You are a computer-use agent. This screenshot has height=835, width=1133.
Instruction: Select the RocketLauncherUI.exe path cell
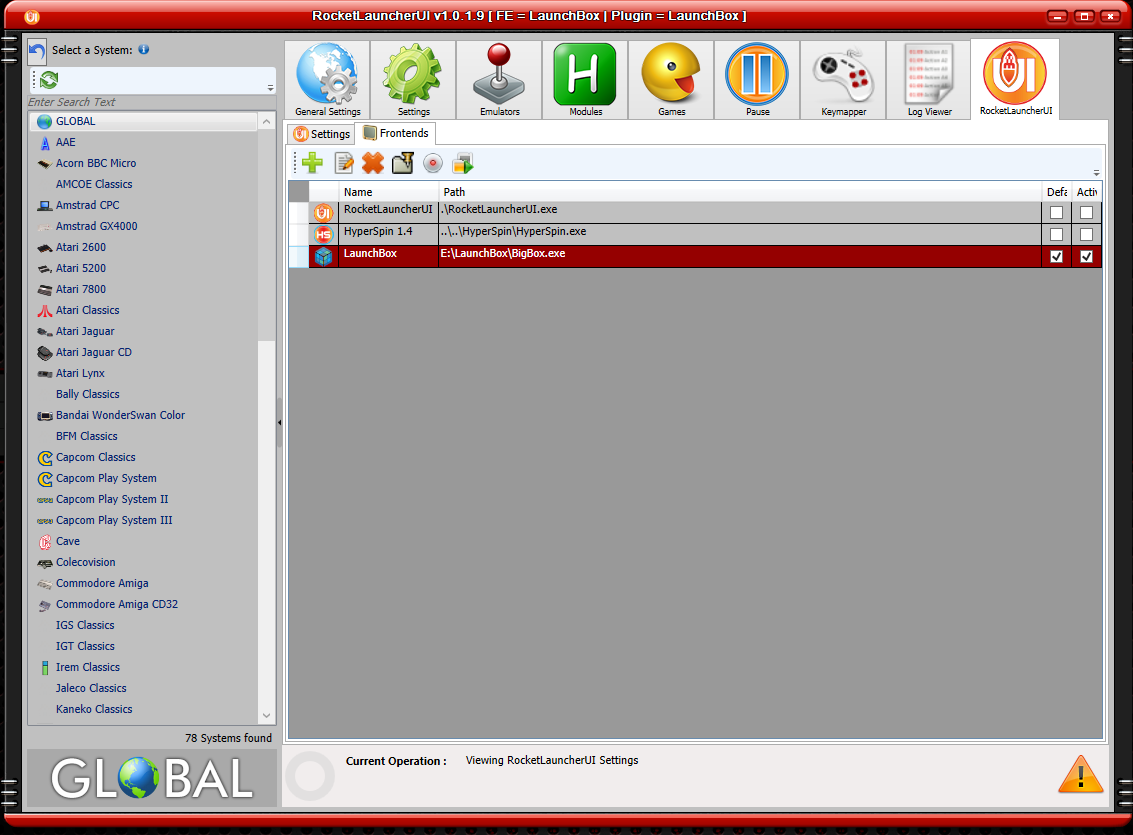tap(740, 212)
